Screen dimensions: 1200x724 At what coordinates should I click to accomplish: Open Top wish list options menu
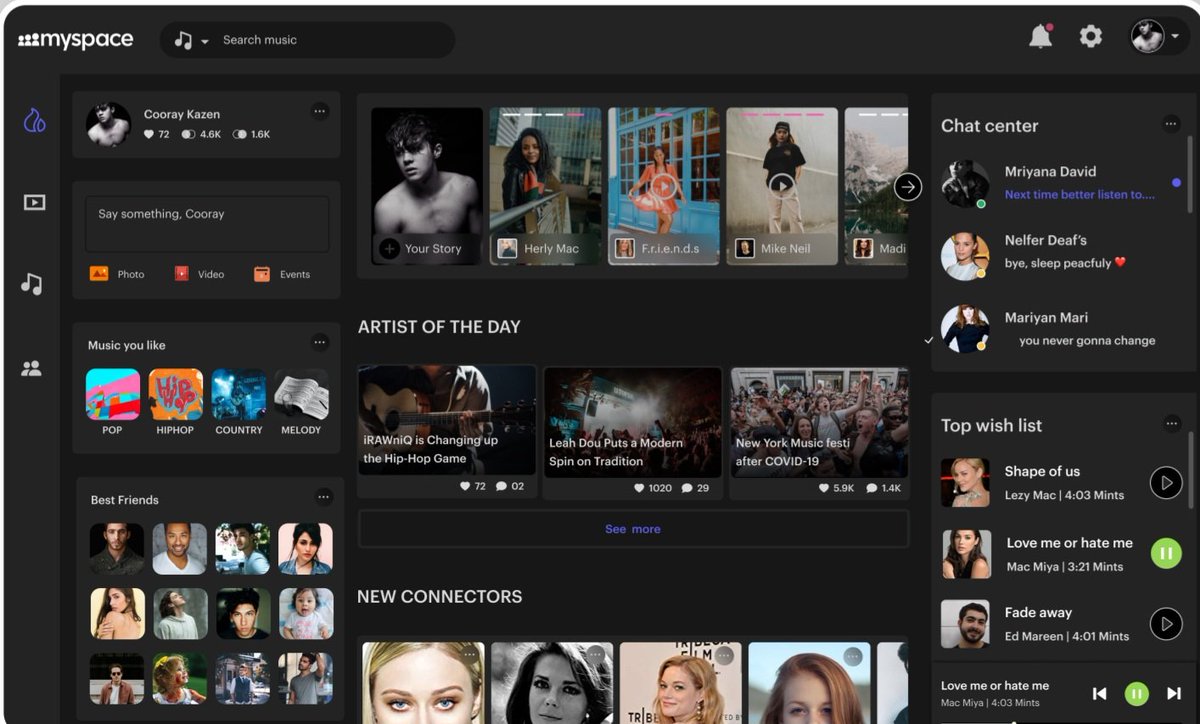(x=1172, y=424)
